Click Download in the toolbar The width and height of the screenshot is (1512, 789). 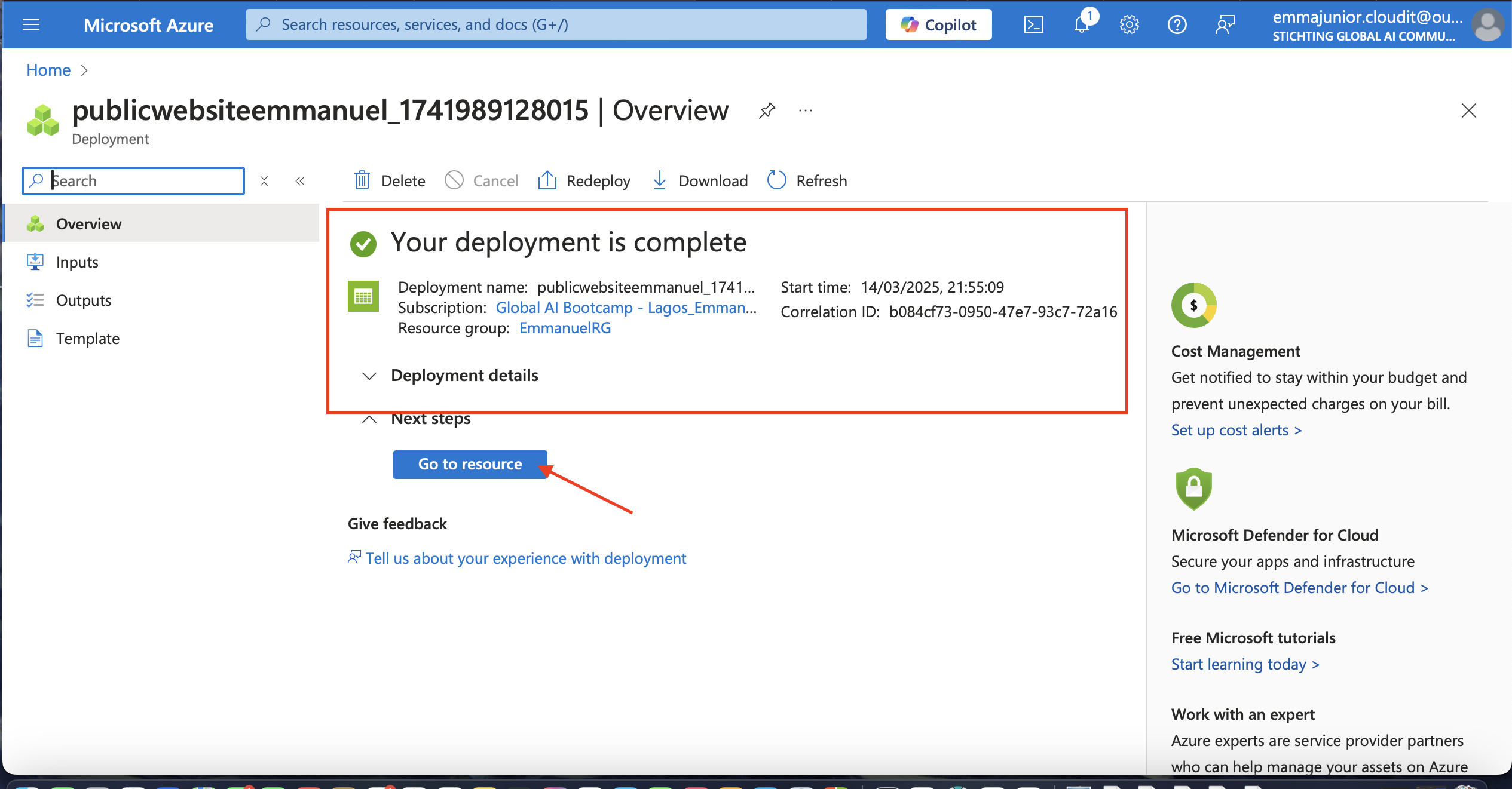(x=700, y=180)
